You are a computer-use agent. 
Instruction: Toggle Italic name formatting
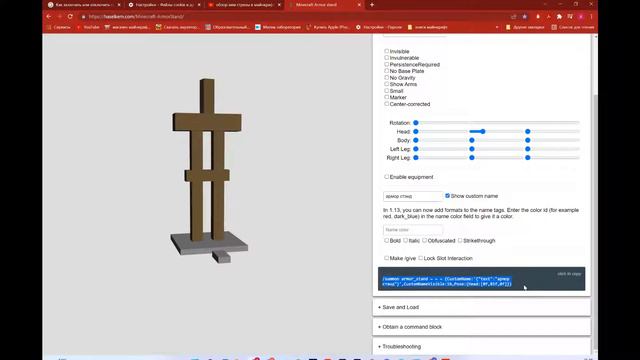point(405,240)
